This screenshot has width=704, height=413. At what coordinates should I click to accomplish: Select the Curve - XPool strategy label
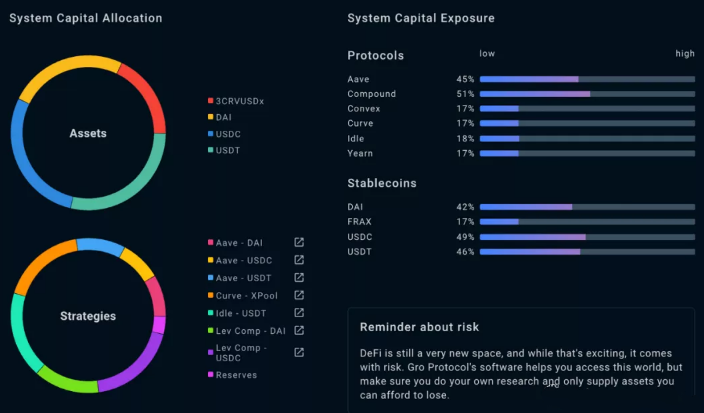(246, 296)
